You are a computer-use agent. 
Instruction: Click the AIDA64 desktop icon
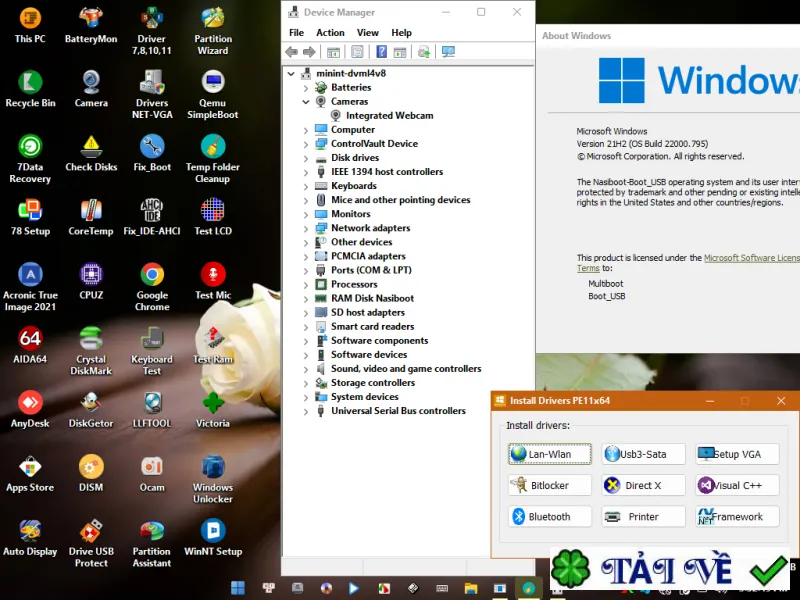click(x=30, y=345)
